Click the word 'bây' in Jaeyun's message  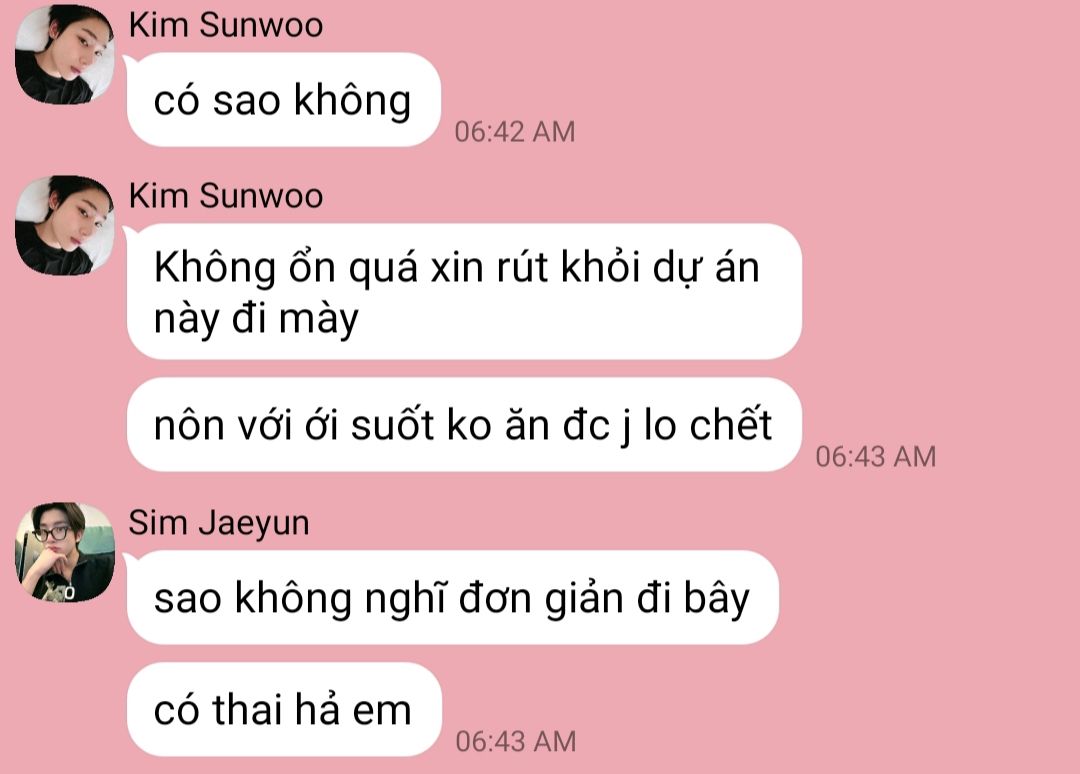point(716,598)
